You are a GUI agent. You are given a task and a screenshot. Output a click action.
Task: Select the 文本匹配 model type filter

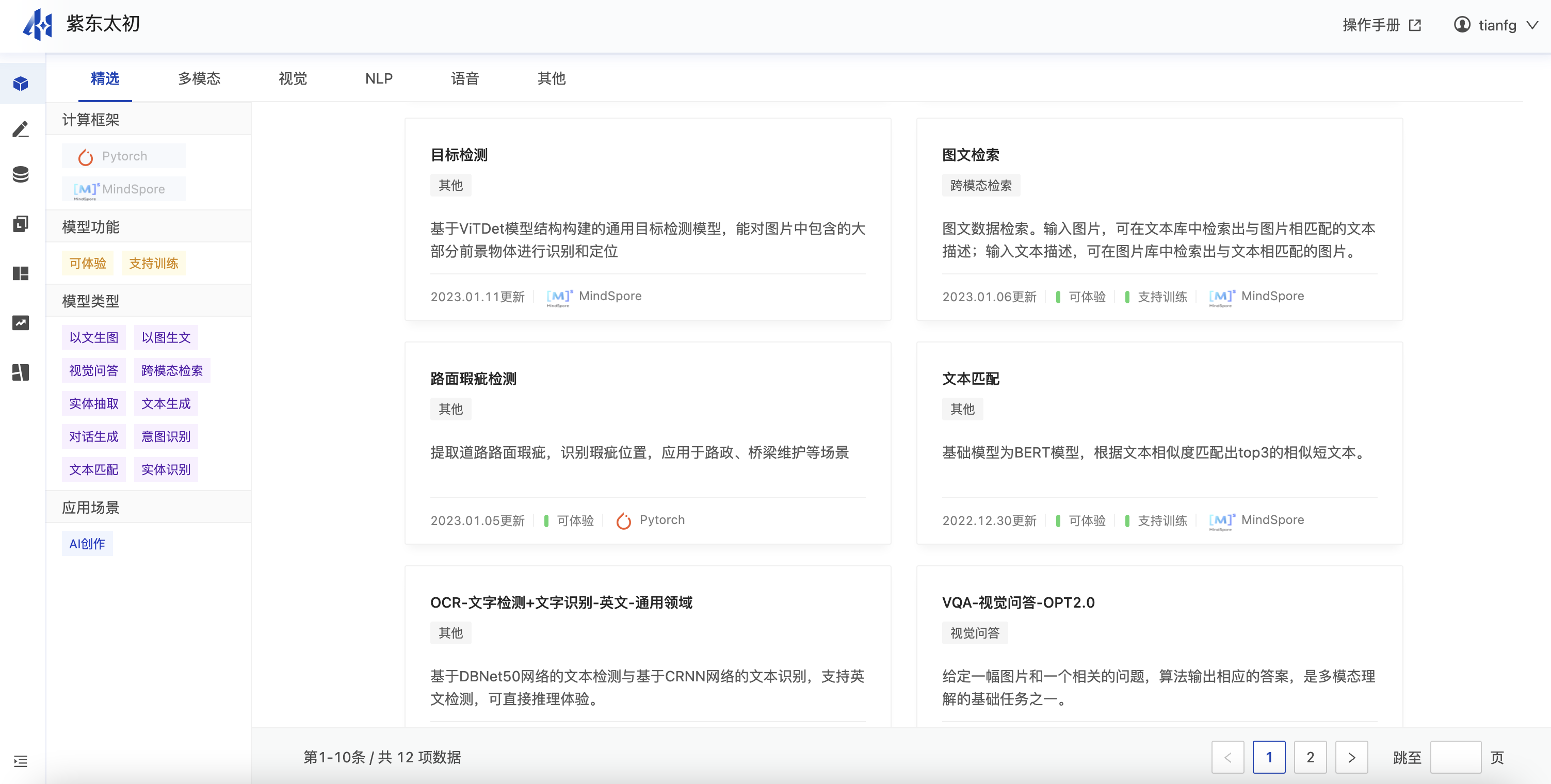tap(94, 470)
